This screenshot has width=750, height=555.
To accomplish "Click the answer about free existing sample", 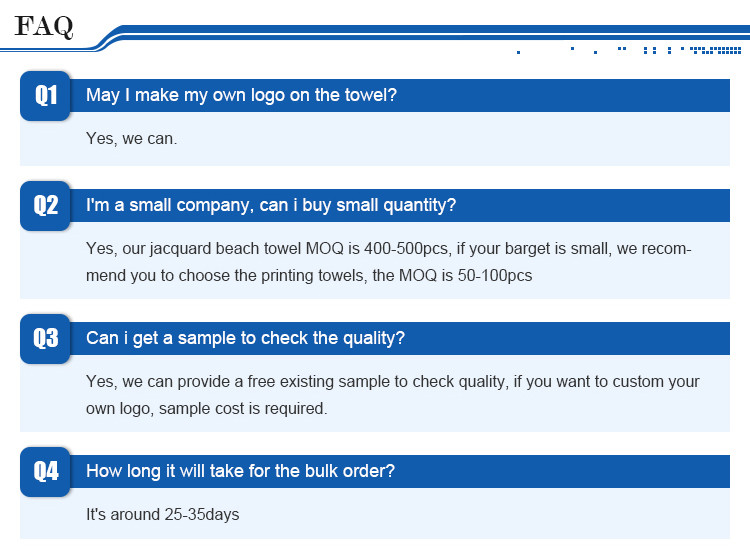I will 393,382.
